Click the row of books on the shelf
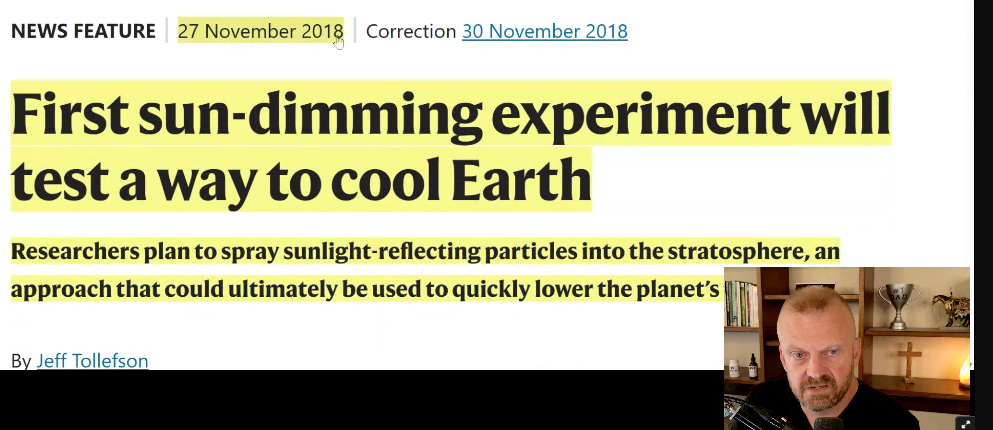The height and width of the screenshot is (430, 993). pyautogui.click(x=741, y=303)
